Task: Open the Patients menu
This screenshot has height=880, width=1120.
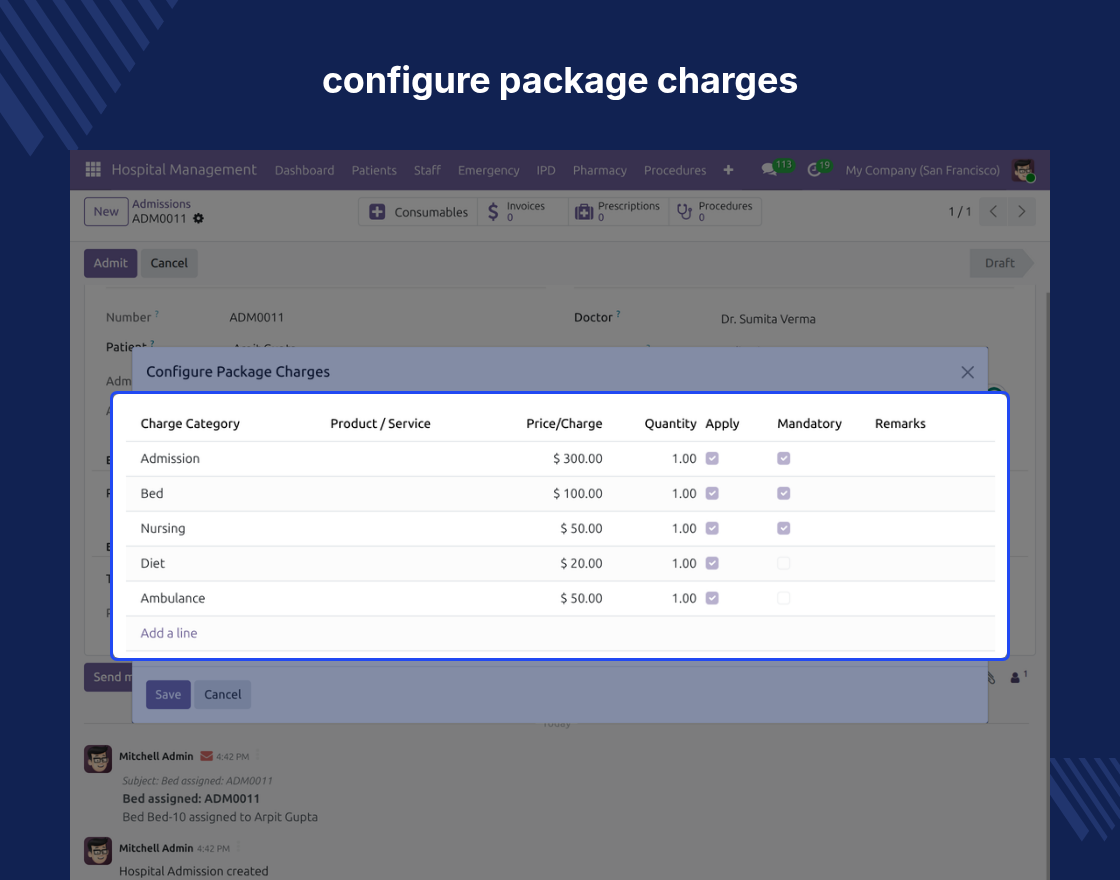Action: (x=374, y=170)
